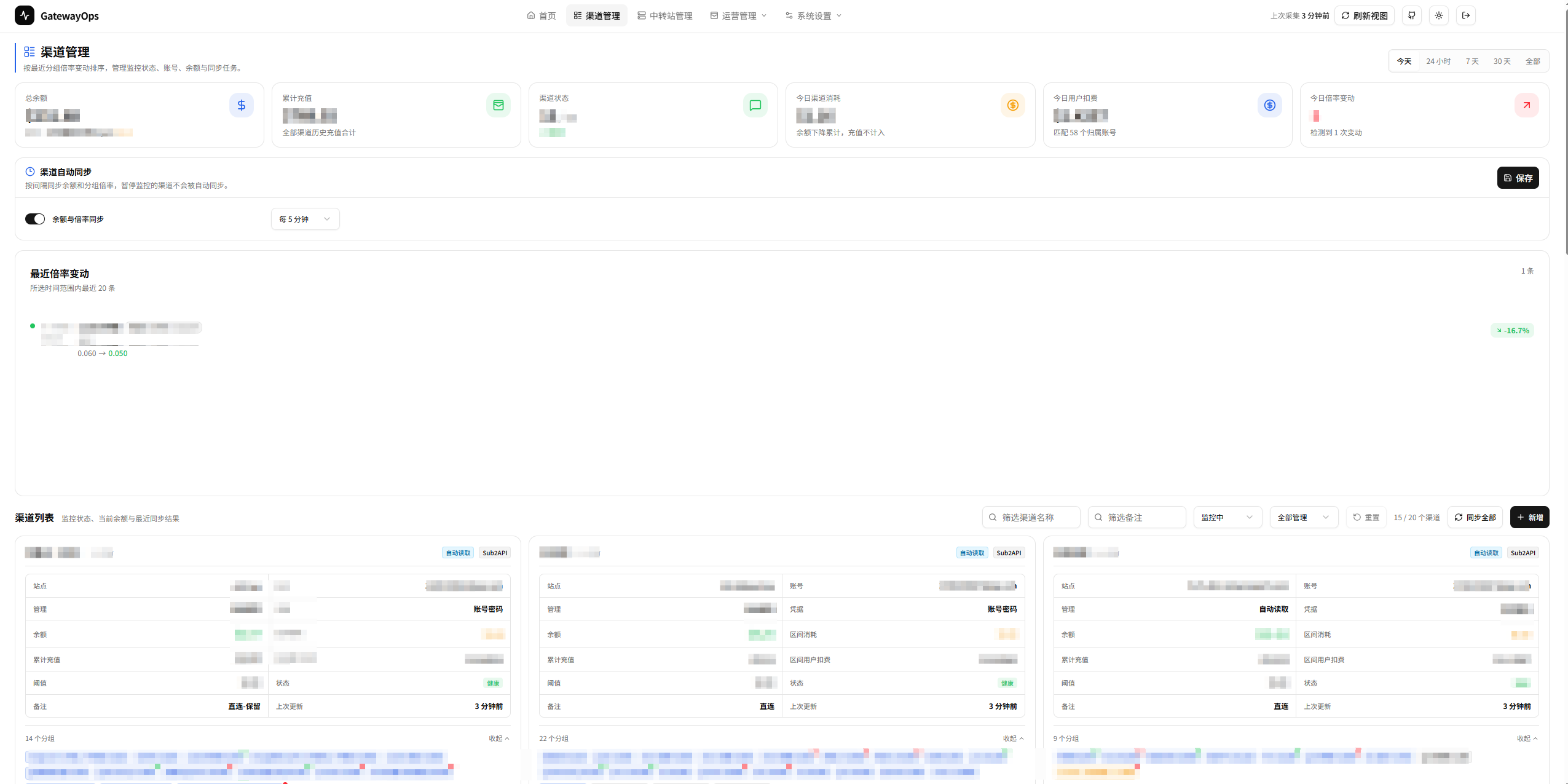Click the GatewayOps logo icon
The height and width of the screenshot is (784, 1568).
click(25, 15)
